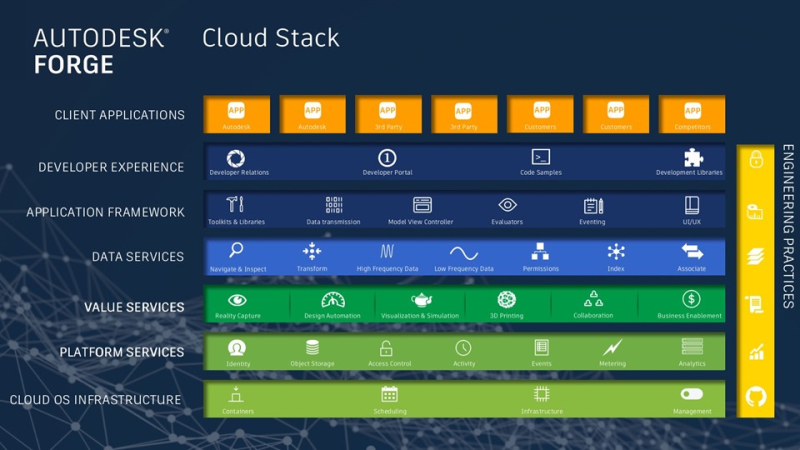Image resolution: width=800 pixels, height=450 pixels.
Task: Click the stacked layers icon in yellow column
Action: click(756, 256)
